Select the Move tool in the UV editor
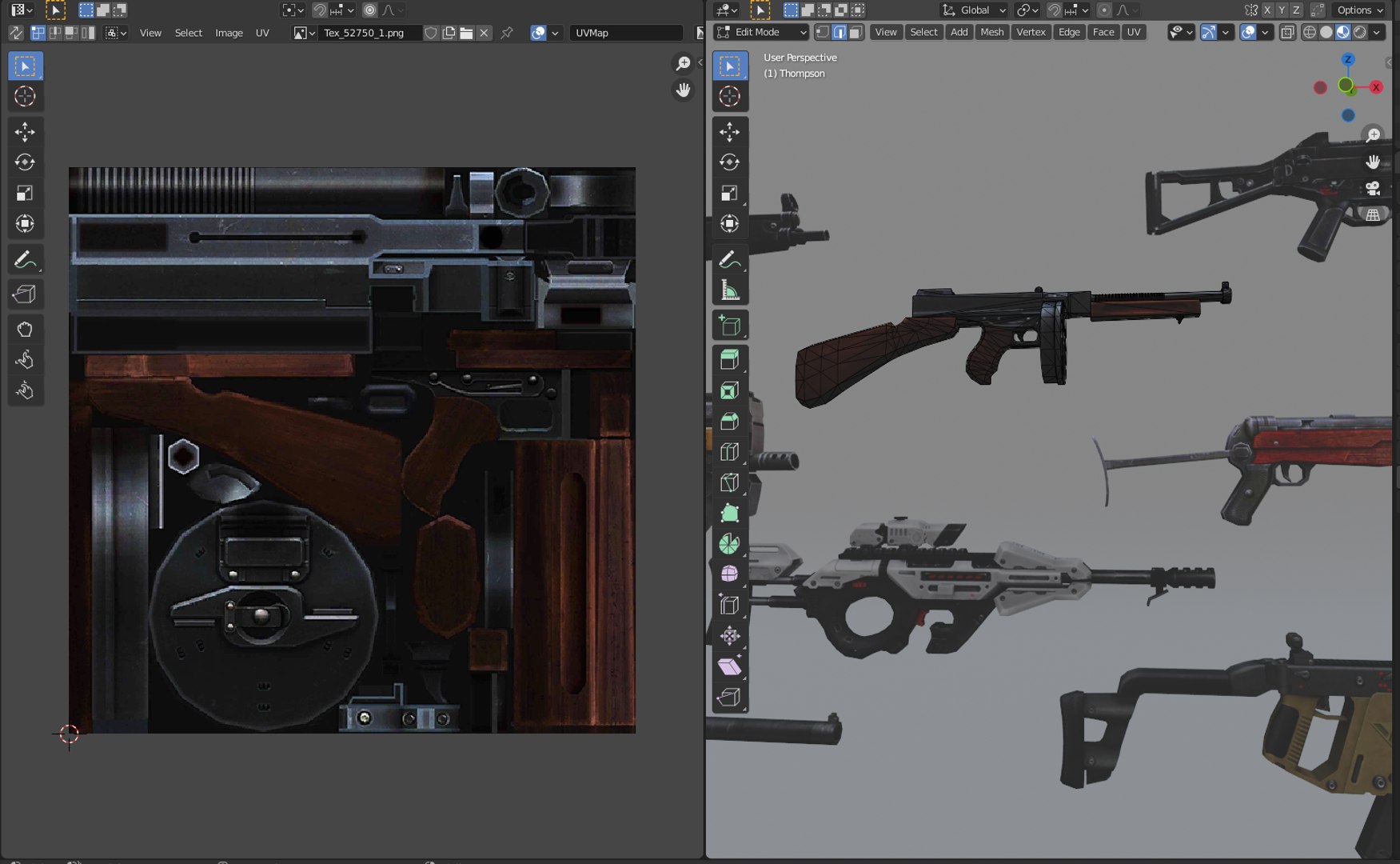Screen dimensions: 1400x864 25,131
